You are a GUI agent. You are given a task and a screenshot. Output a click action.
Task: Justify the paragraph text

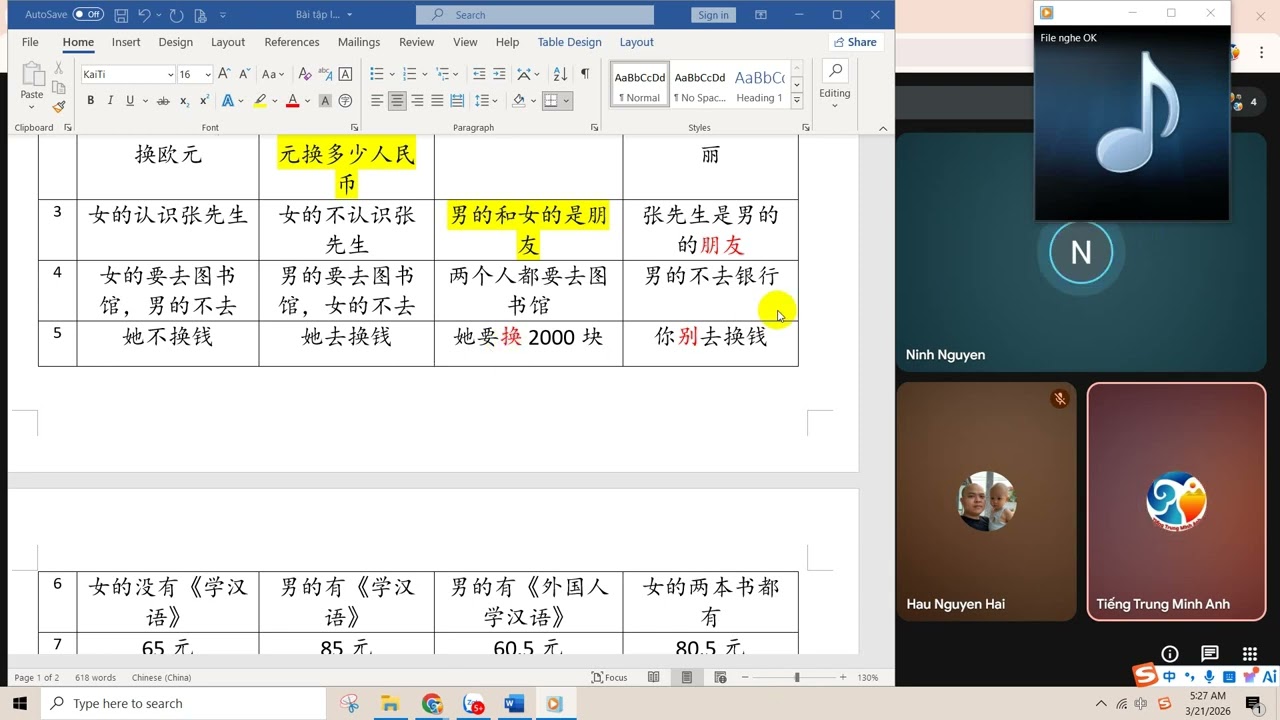coord(437,100)
